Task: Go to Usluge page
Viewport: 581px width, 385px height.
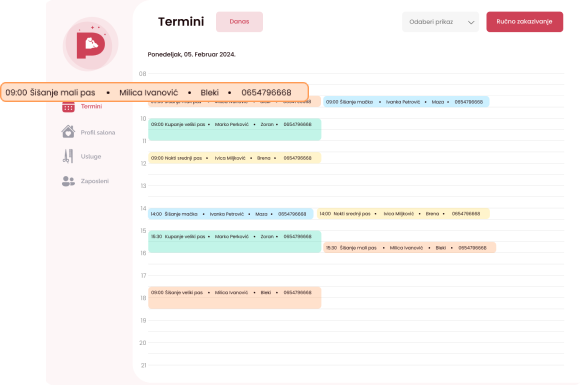Action: coord(91,156)
